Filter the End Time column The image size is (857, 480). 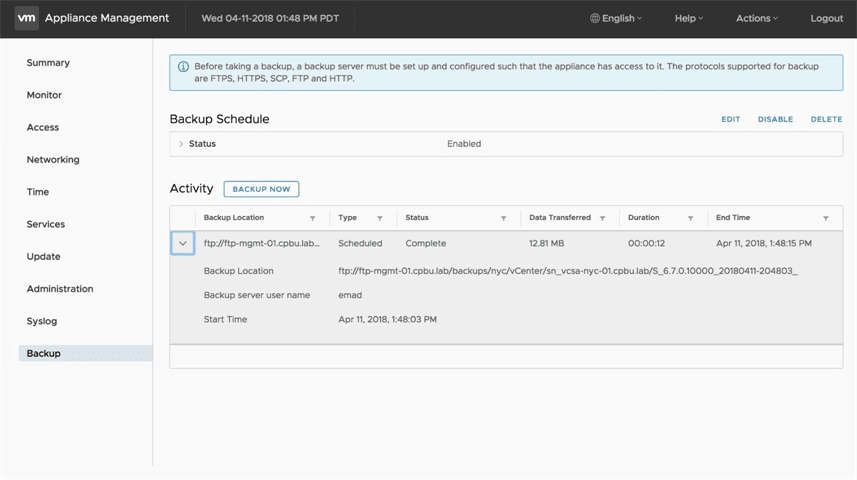pyautogui.click(x=825, y=218)
